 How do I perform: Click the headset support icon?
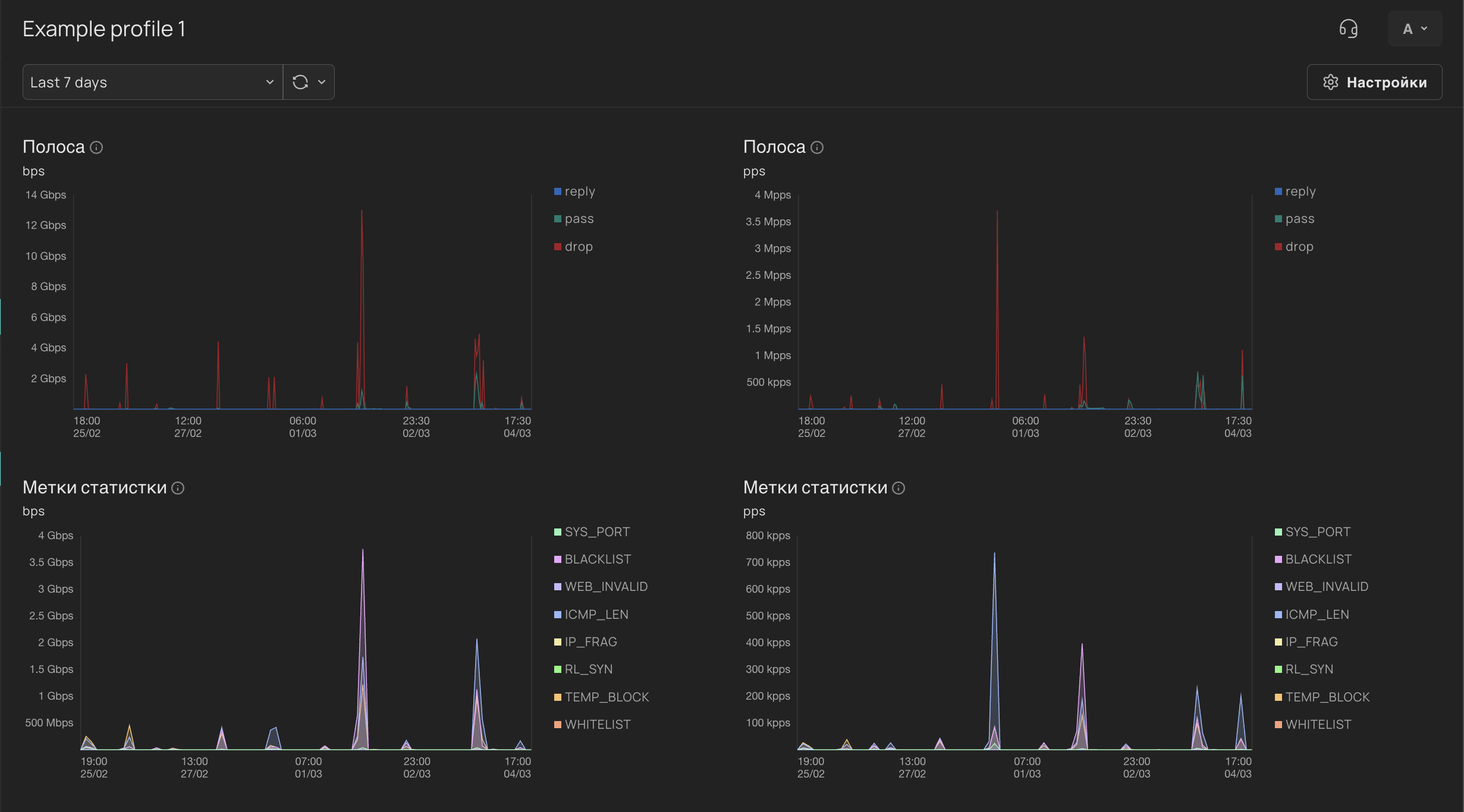click(1348, 29)
